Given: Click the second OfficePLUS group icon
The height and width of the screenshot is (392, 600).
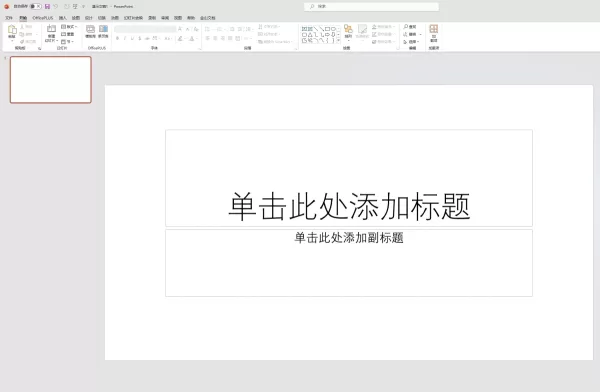Looking at the screenshot, I should (x=103, y=29).
